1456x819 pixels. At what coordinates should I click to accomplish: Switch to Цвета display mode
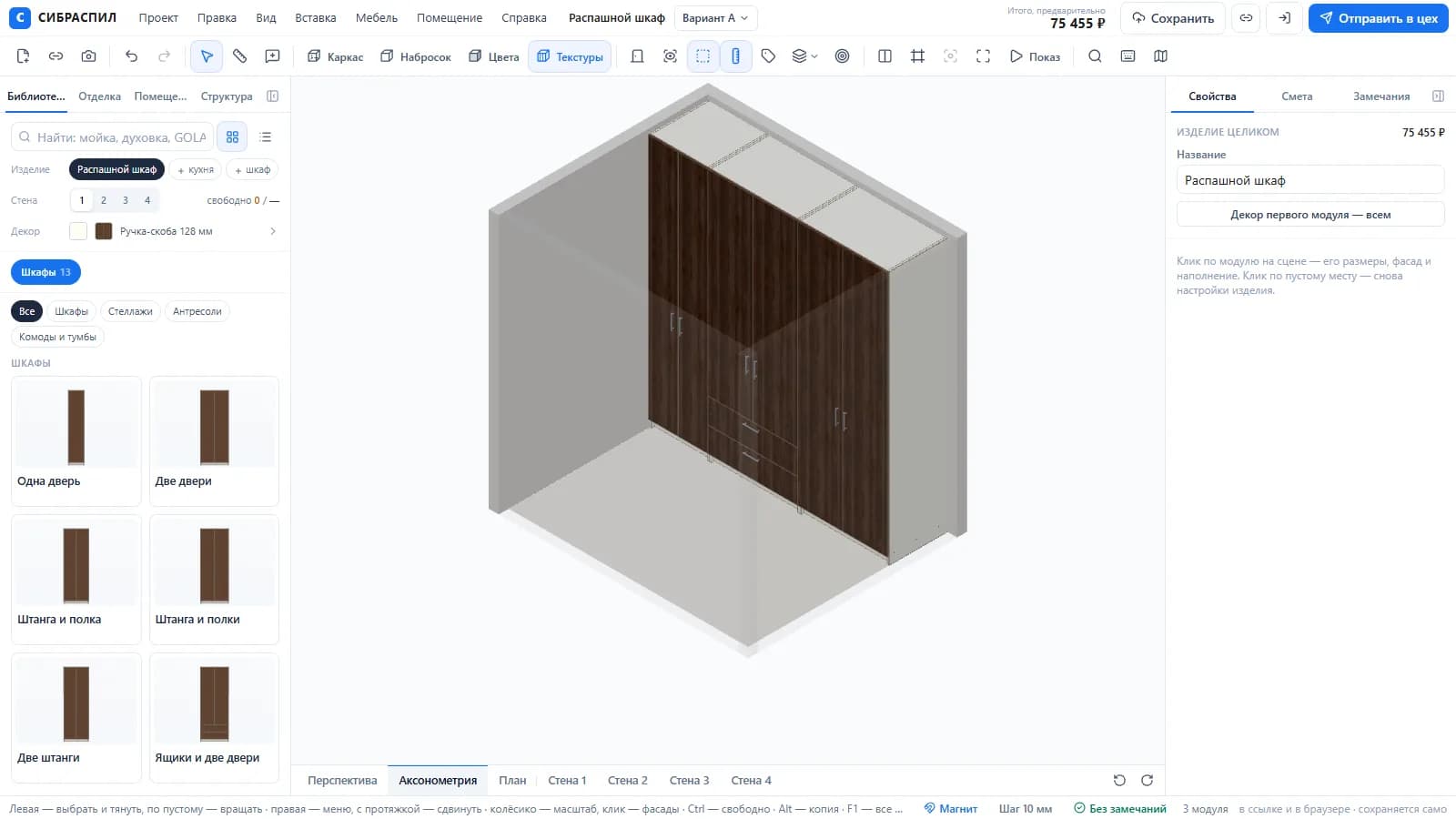click(x=493, y=56)
